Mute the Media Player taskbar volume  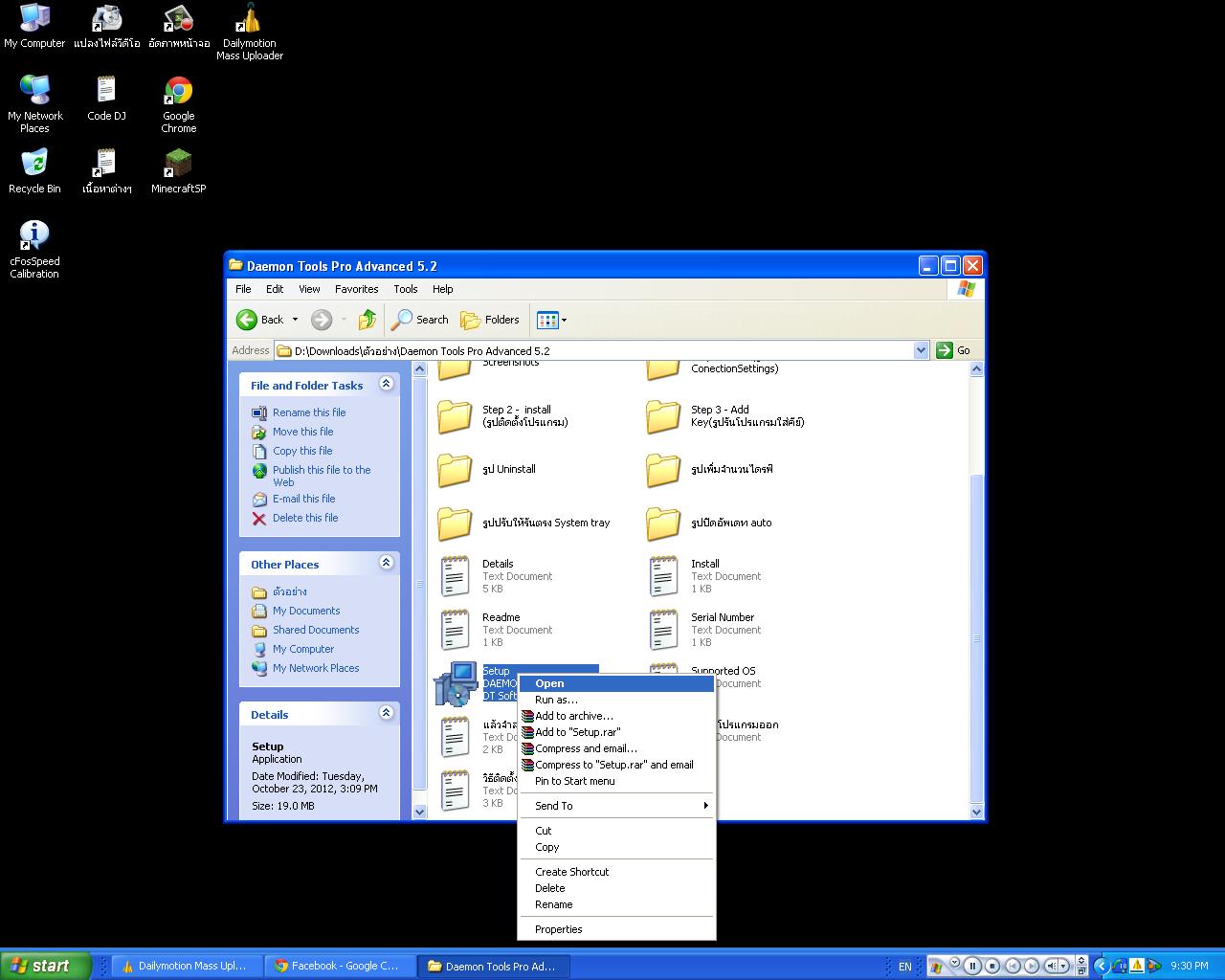[1053, 966]
